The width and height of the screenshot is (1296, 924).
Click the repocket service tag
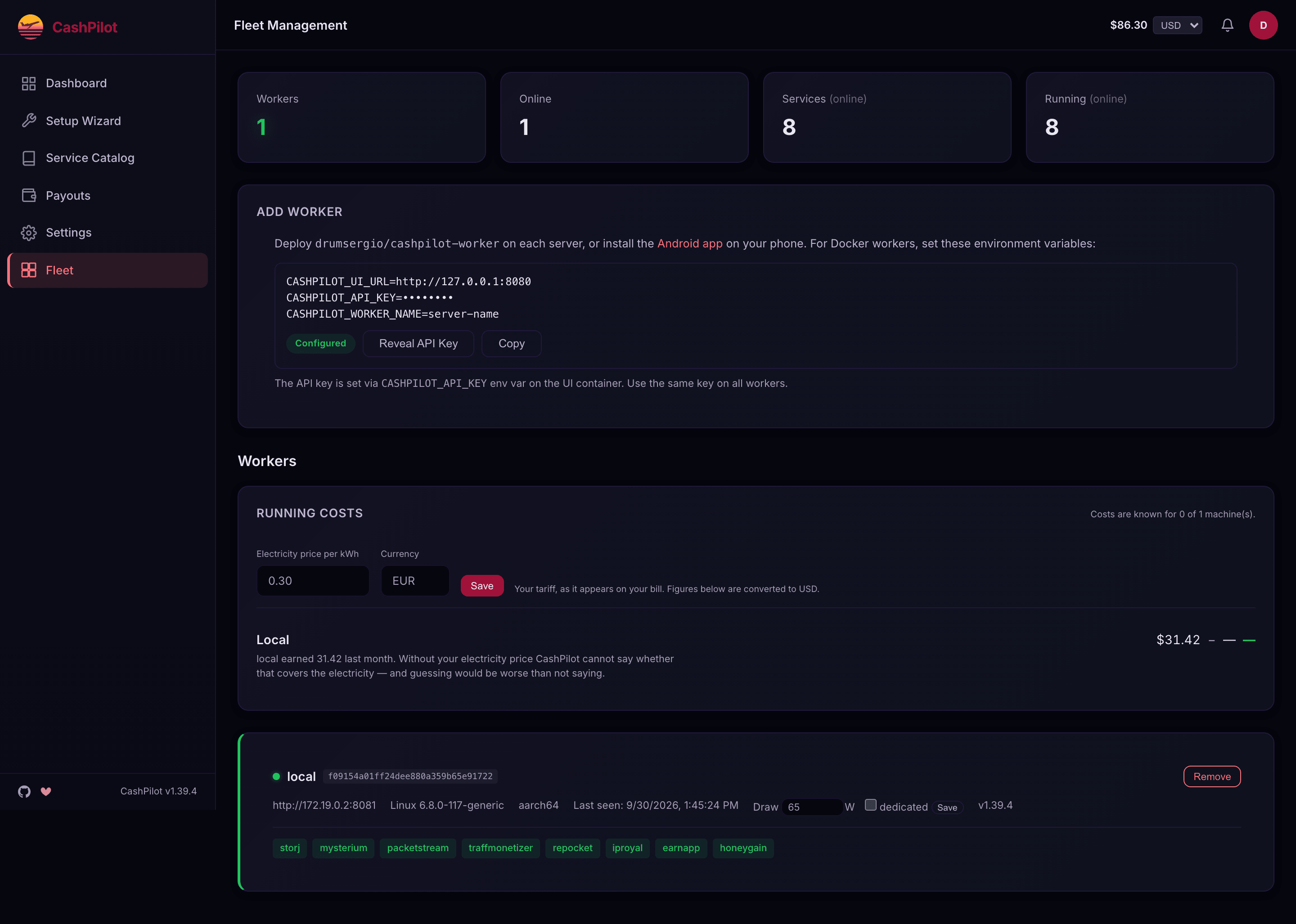(x=572, y=848)
